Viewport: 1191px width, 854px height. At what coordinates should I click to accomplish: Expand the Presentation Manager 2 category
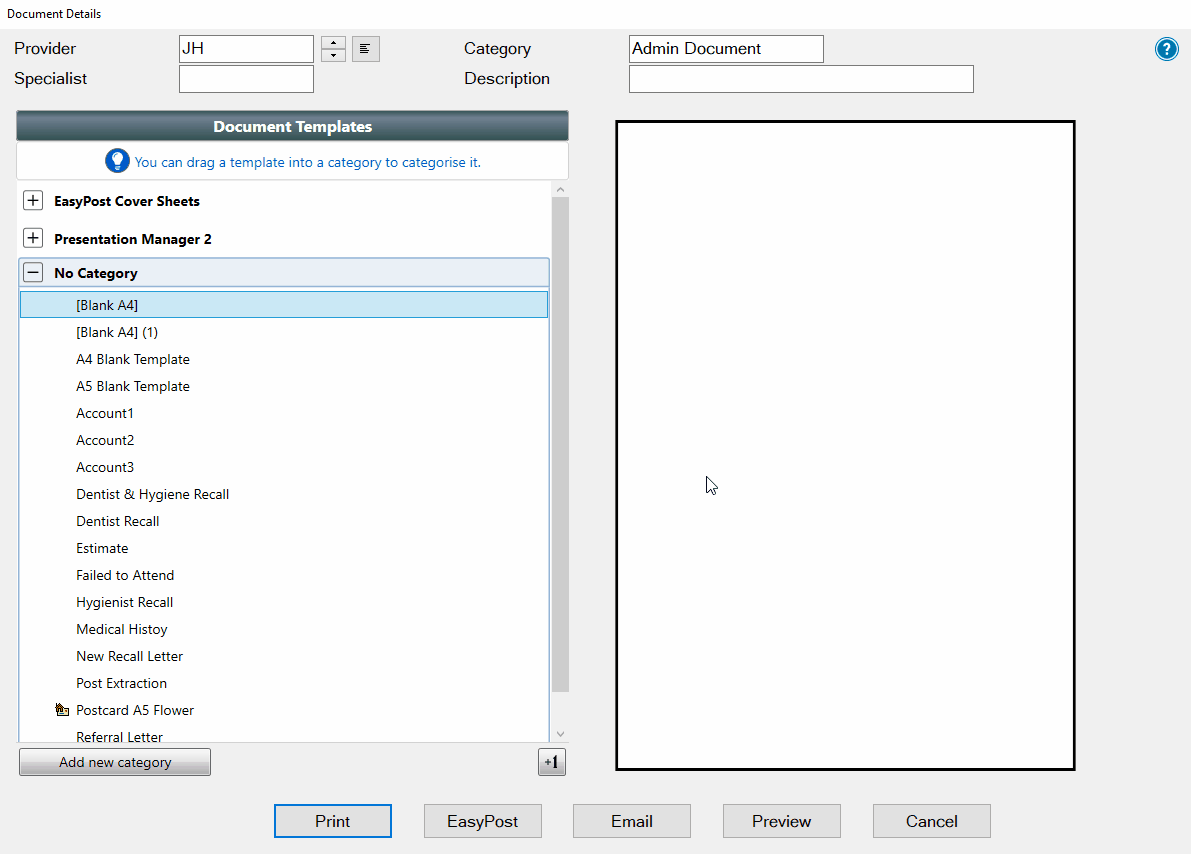point(32,238)
